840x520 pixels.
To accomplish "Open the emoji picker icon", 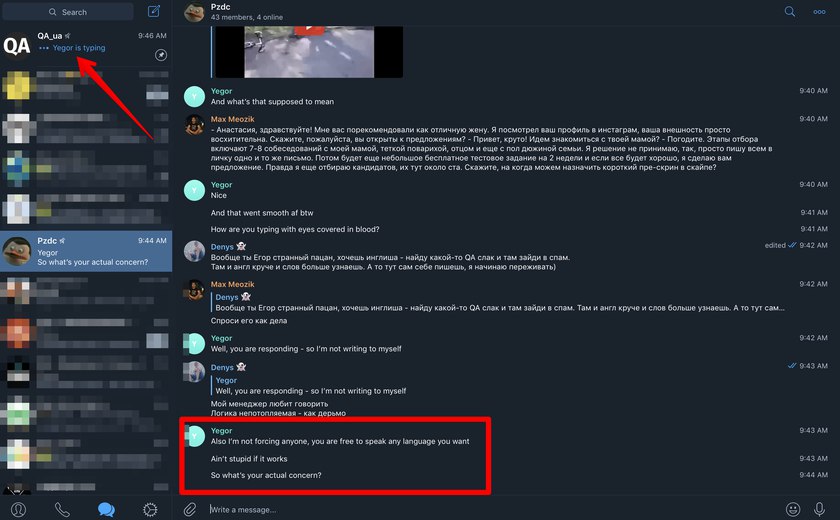I will tap(793, 509).
